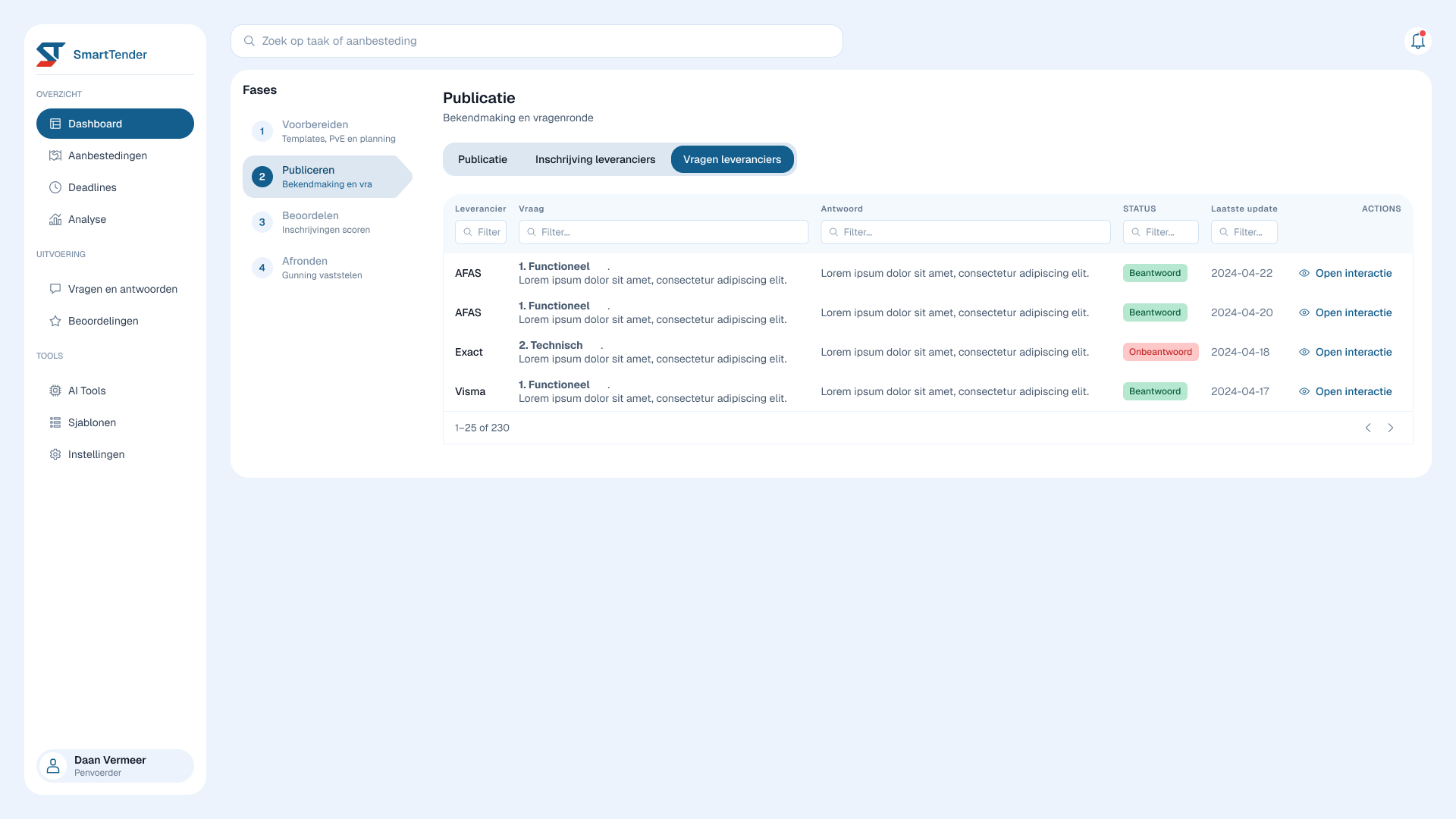Screen dimensions: 1456x819
Task: Click the Beantwoord badge in Visma row
Action: point(1155,391)
